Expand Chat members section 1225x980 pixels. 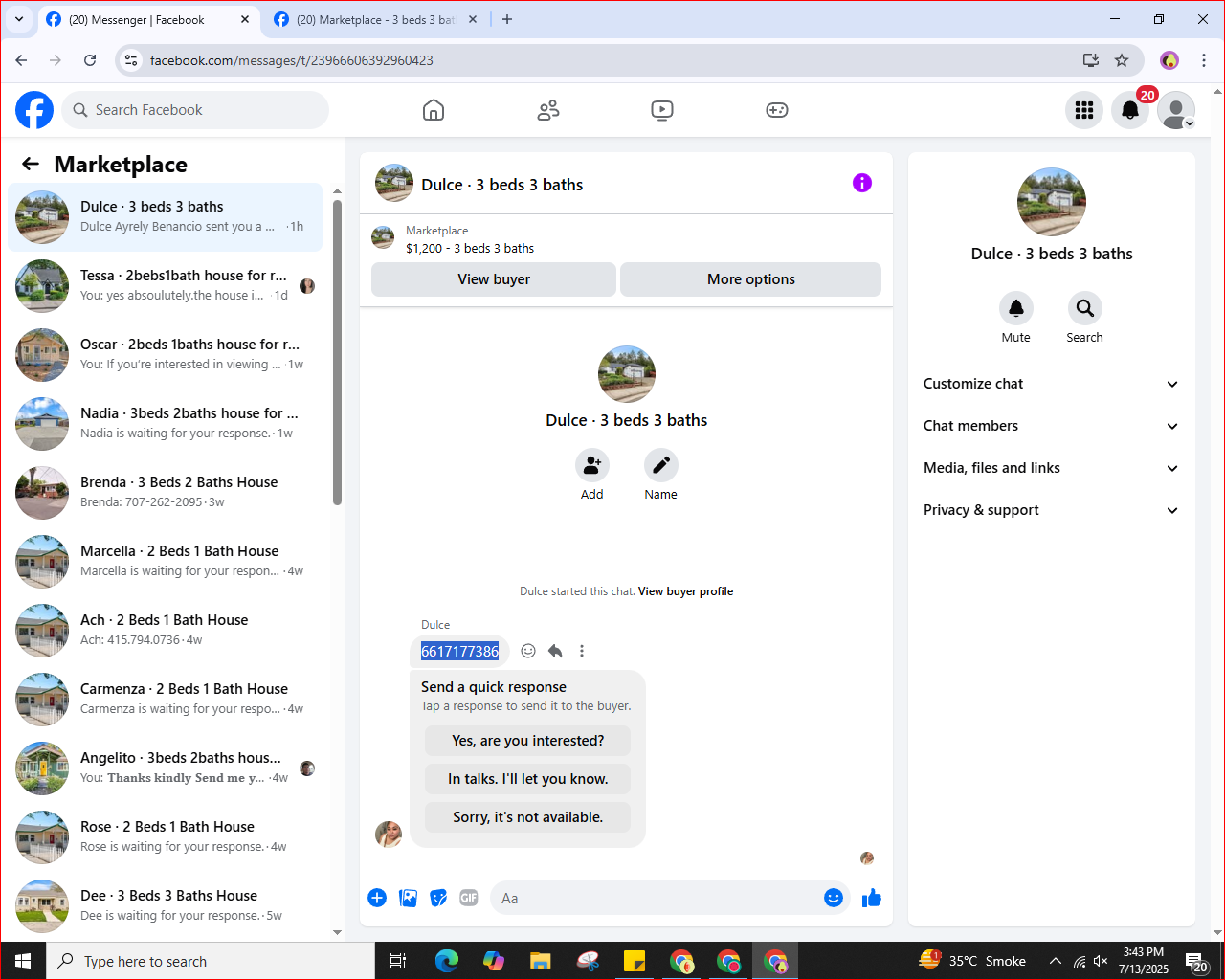pos(1051,426)
